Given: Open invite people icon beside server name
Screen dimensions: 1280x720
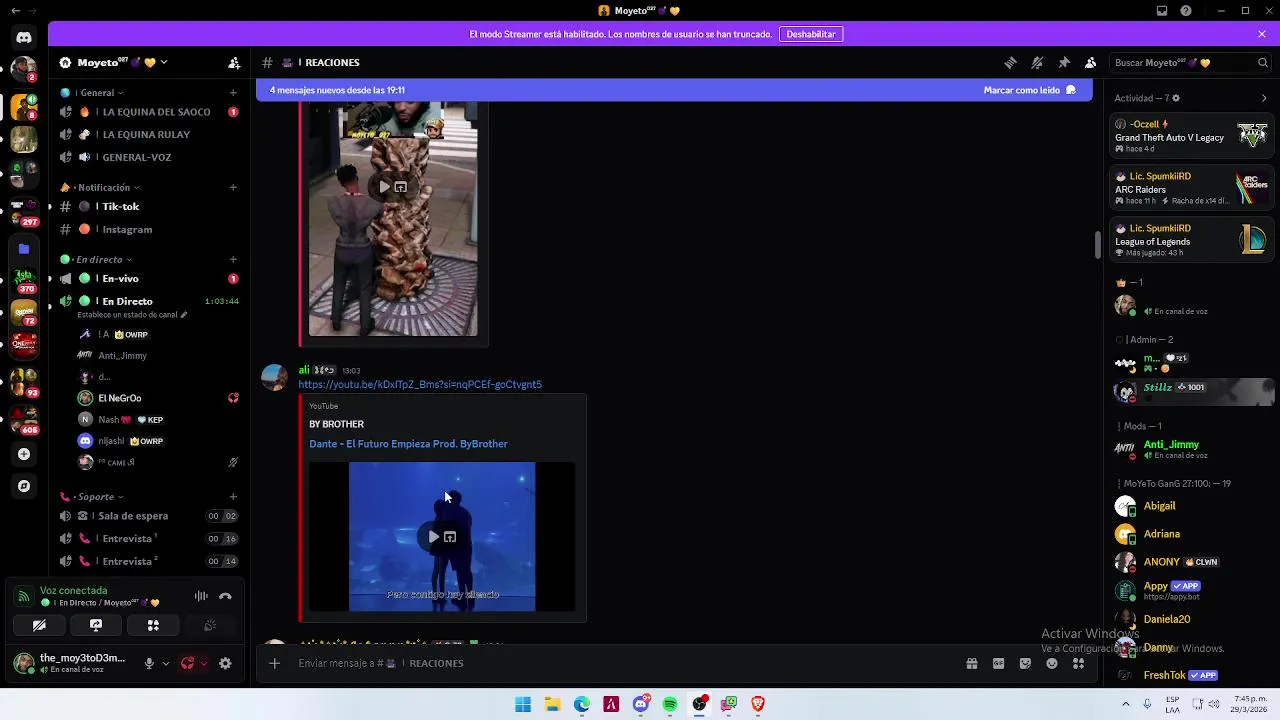Looking at the screenshot, I should pyautogui.click(x=234, y=62).
